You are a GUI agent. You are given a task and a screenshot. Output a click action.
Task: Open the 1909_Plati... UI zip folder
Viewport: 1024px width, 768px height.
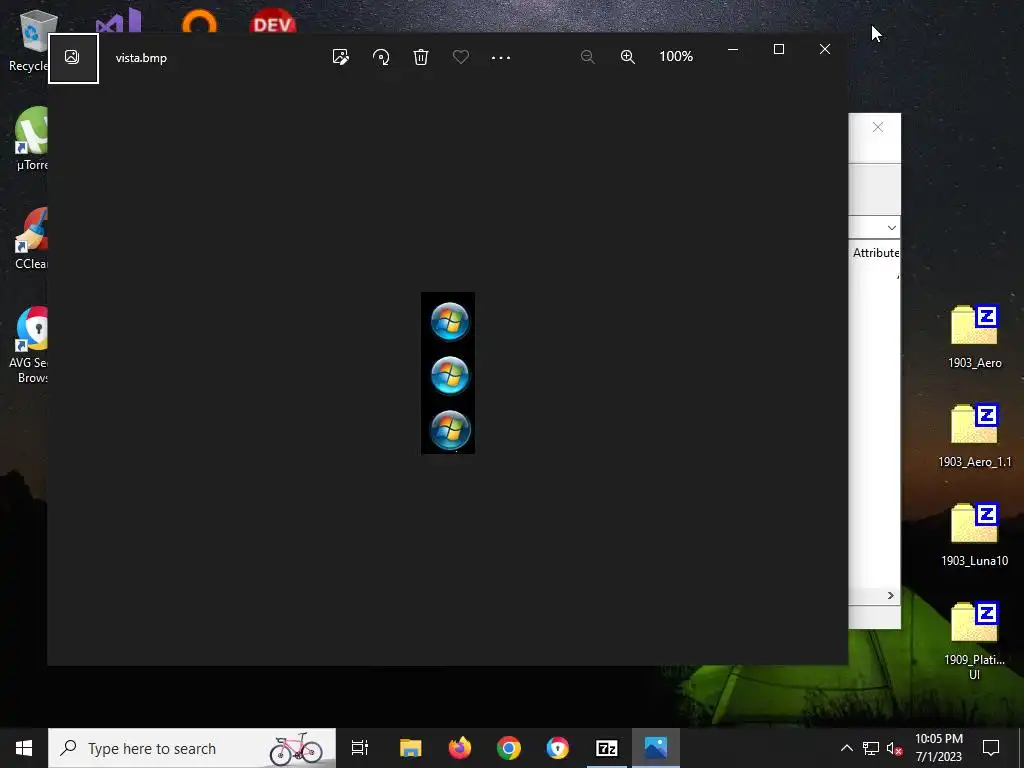pyautogui.click(x=974, y=641)
